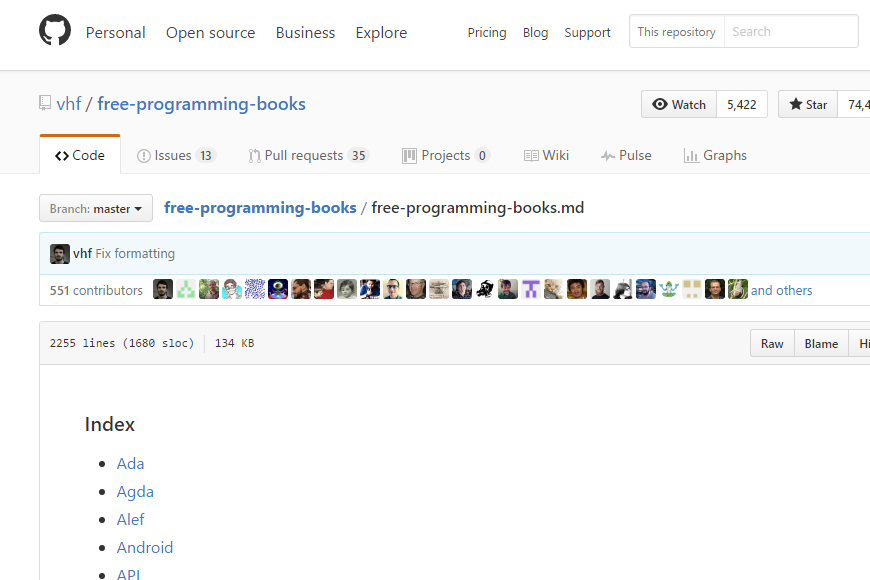
Task: Click the purple T-shaped identicon avatar
Action: (531, 289)
